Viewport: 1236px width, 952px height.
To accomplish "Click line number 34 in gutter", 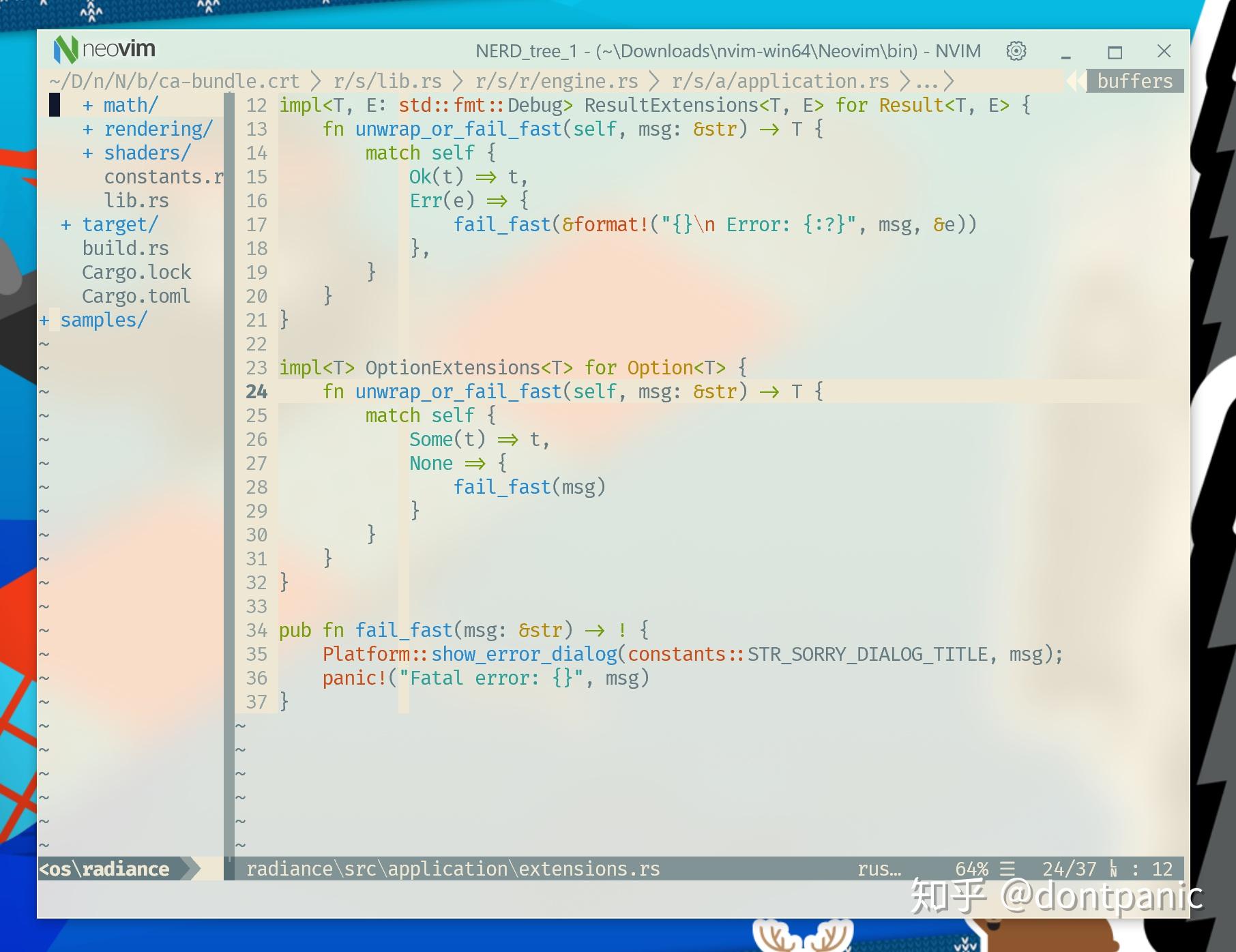I will (256, 631).
